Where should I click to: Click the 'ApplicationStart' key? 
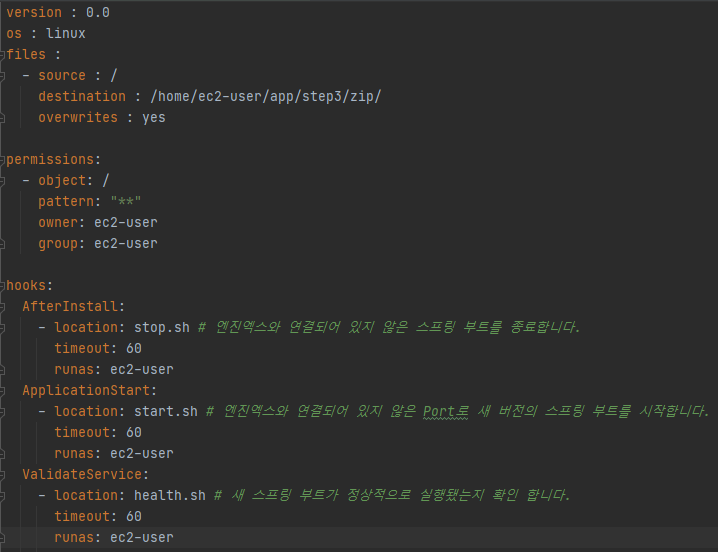click(x=86, y=391)
